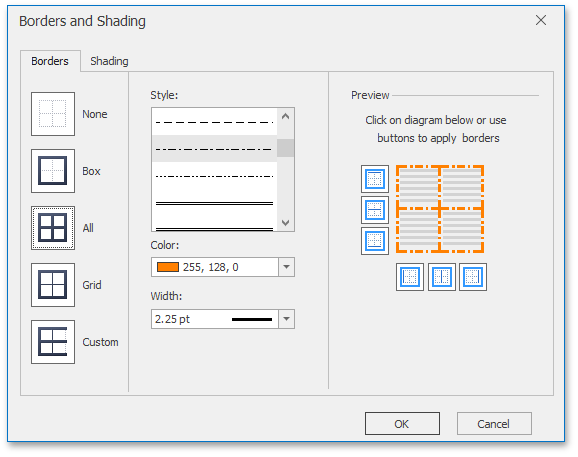The height and width of the screenshot is (457, 578).
Task: Confirm with the OK button
Action: click(x=402, y=423)
